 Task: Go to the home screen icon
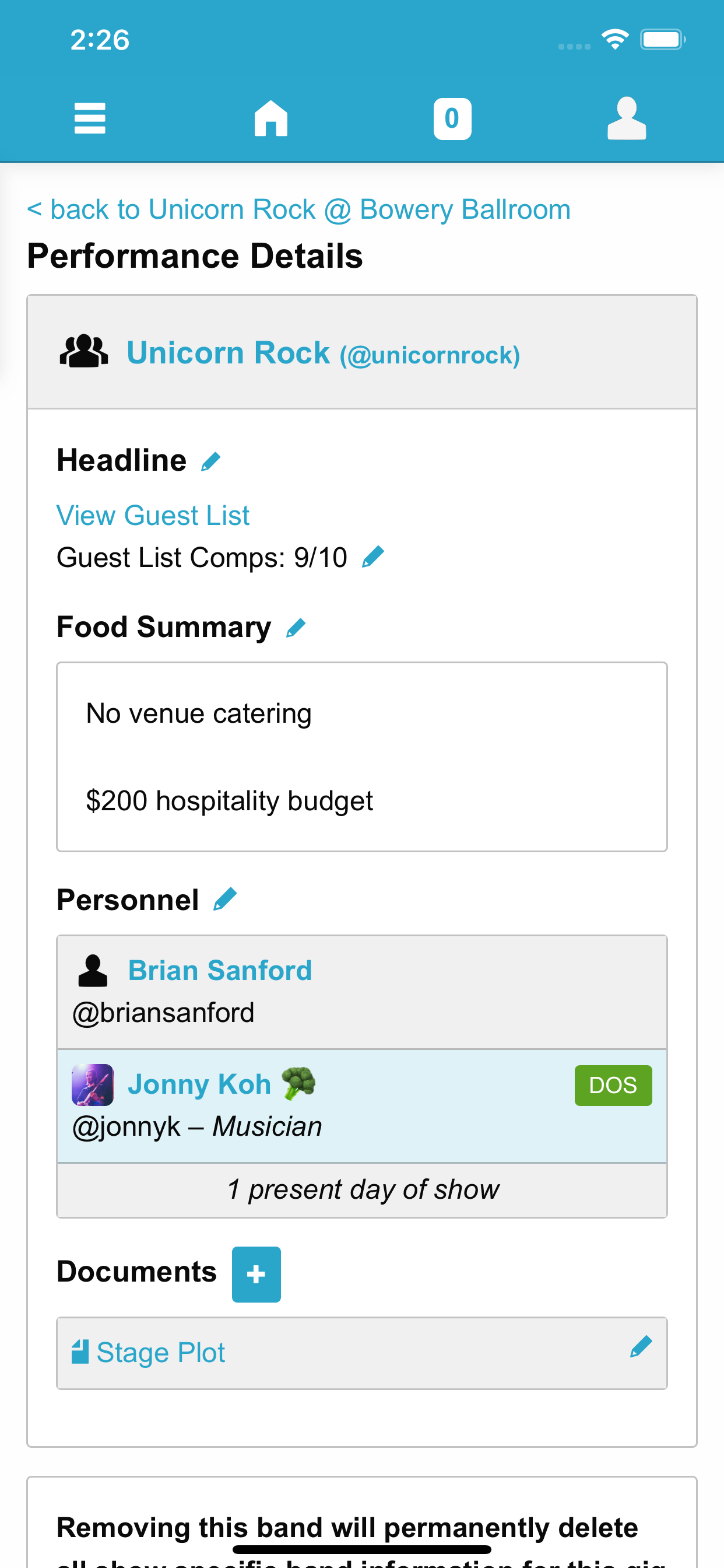pos(270,118)
